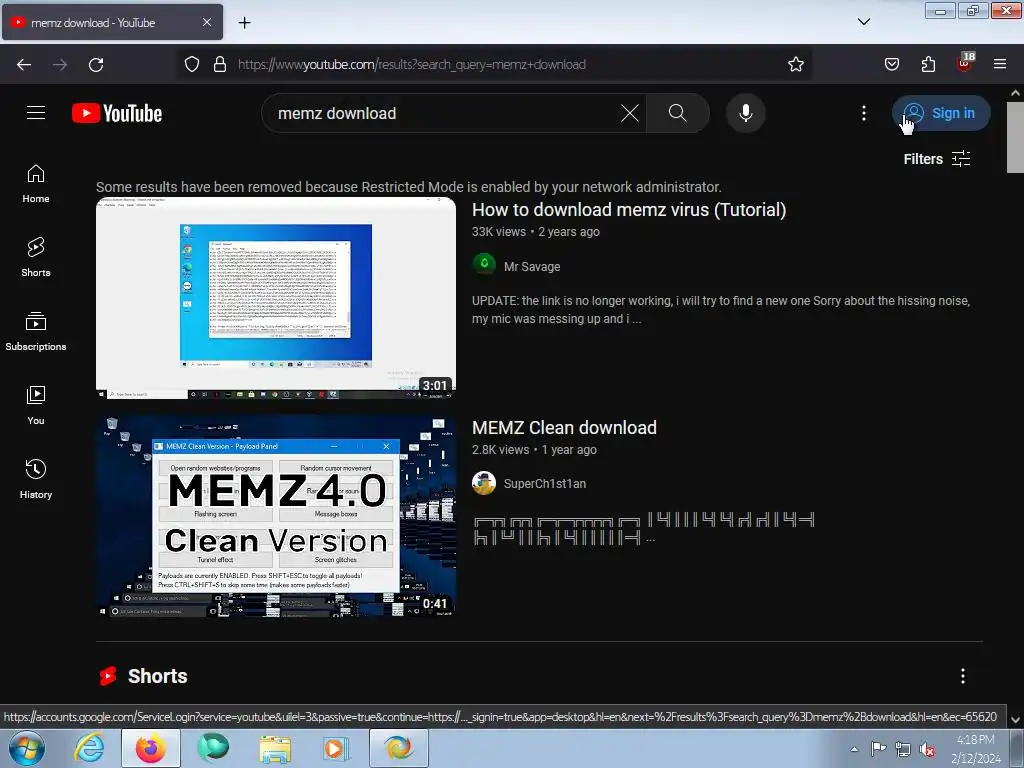Open Shorts from the sidebar
Image resolution: width=1024 pixels, height=768 pixels.
[36, 257]
